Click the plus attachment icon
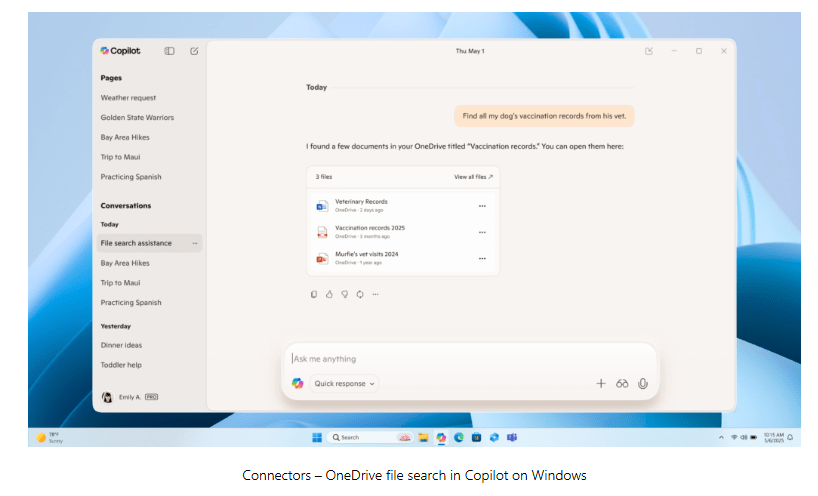The image size is (818, 496). (601, 383)
